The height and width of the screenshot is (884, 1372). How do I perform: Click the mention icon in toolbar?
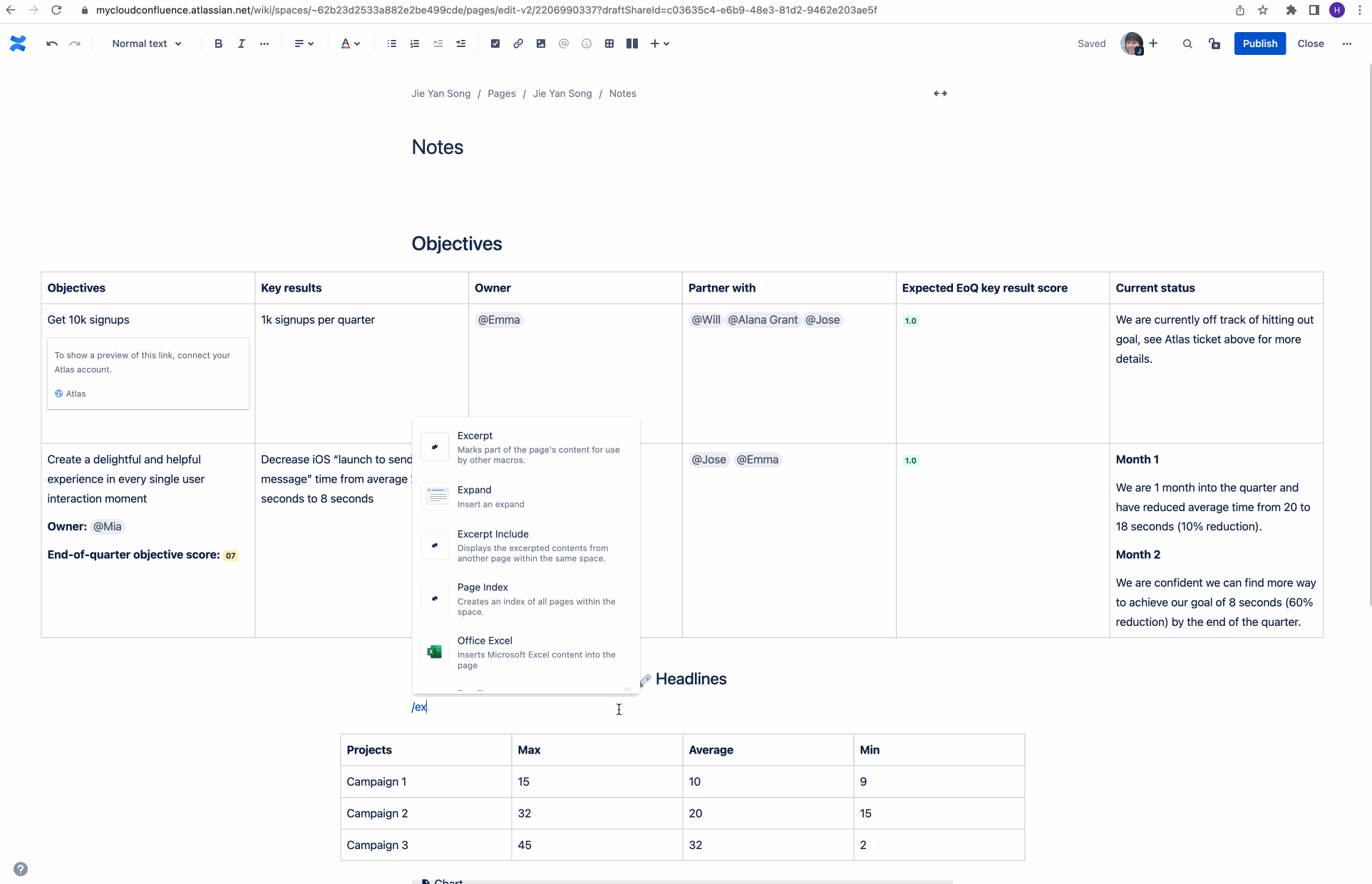(564, 43)
